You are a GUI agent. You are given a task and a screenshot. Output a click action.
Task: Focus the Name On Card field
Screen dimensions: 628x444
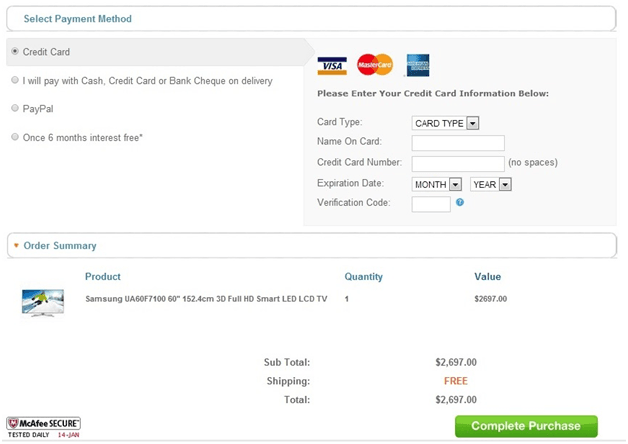click(x=458, y=143)
